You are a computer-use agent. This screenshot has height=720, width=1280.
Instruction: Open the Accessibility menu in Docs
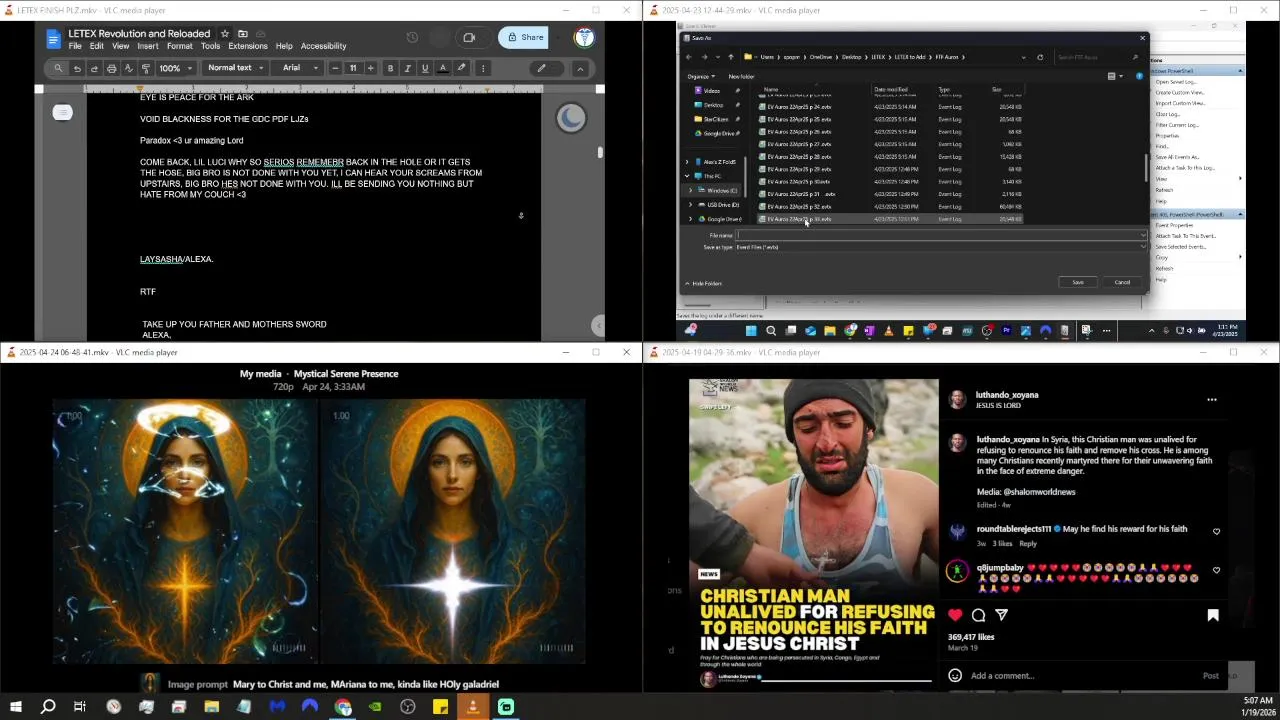[324, 46]
